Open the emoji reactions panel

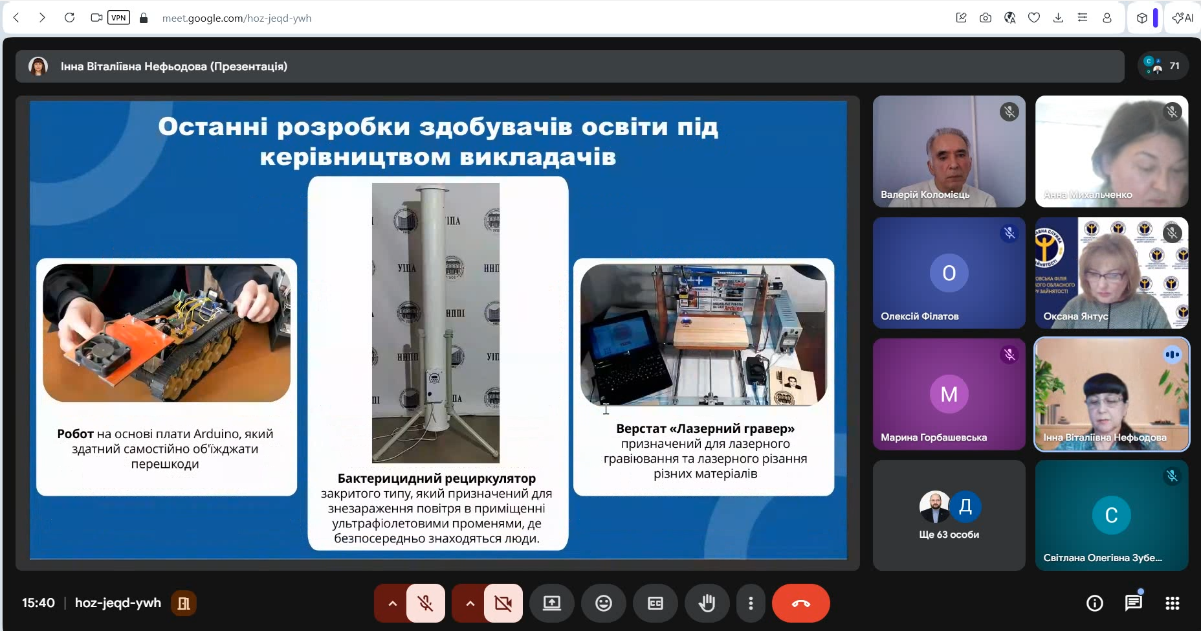tap(603, 603)
